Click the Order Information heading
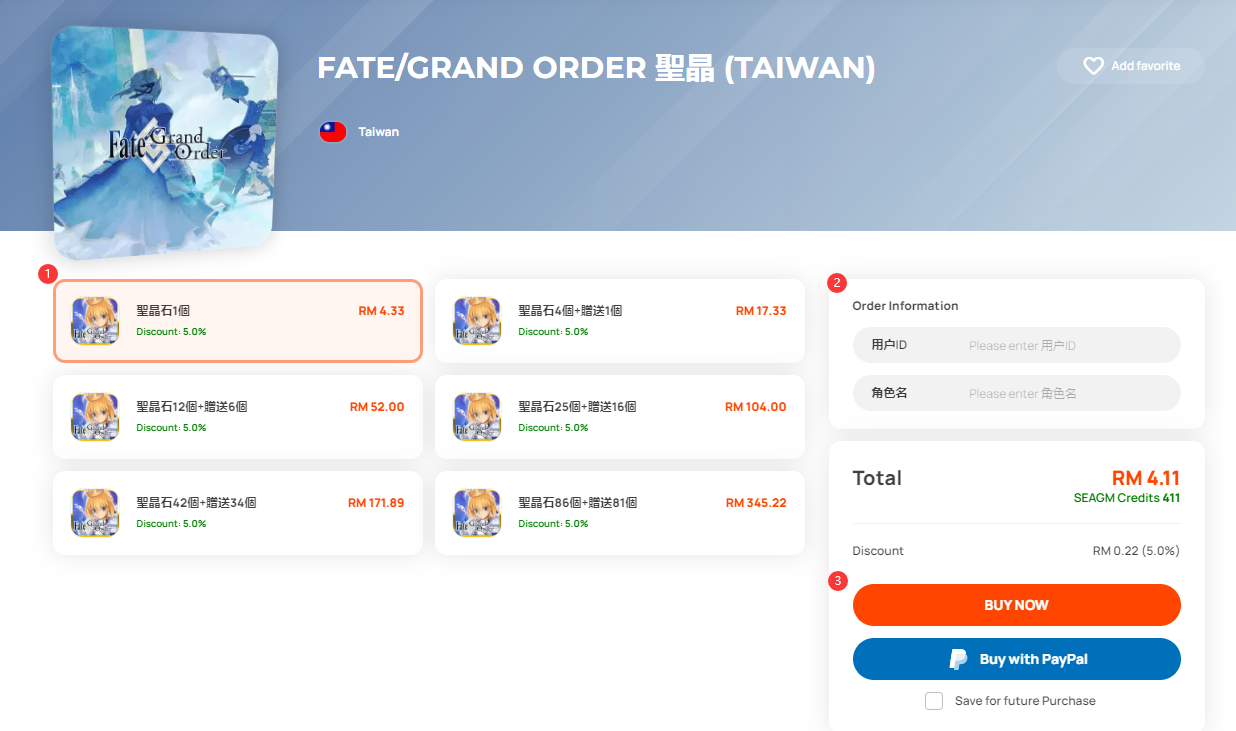This screenshot has width=1236, height=731. click(x=905, y=306)
